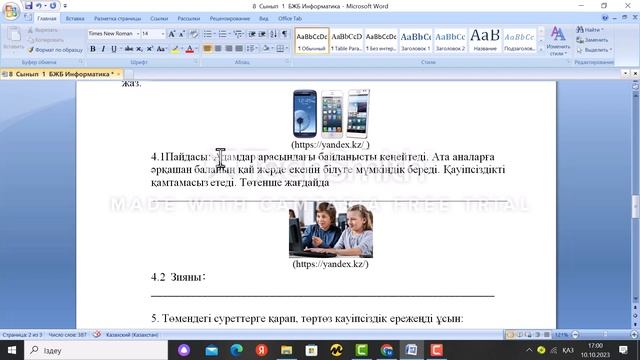Go to the Рассылки ribbon tab
Image resolution: width=640 pixels, height=360 pixels.
click(x=189, y=18)
